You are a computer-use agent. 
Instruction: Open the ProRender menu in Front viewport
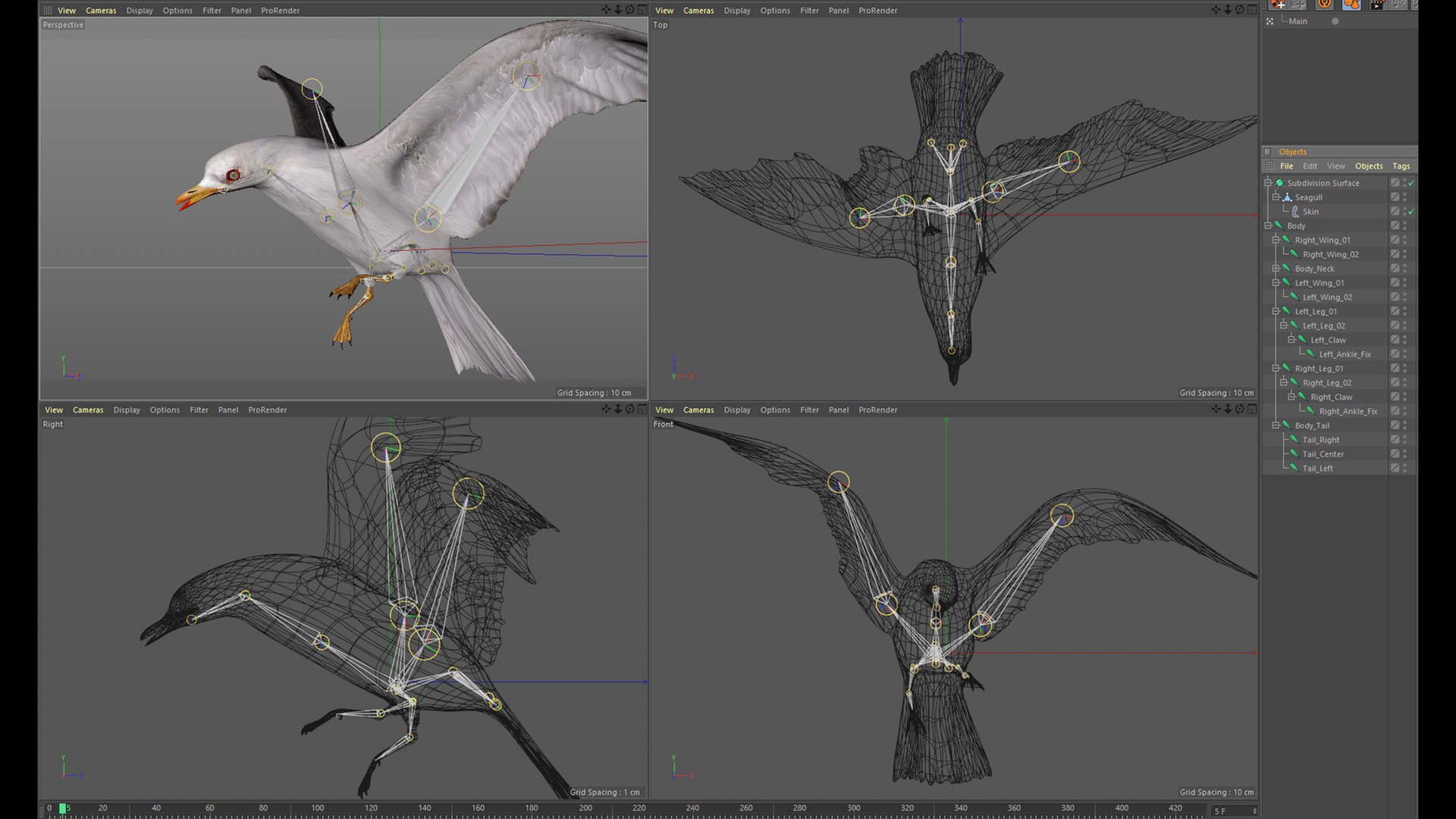[x=877, y=410]
